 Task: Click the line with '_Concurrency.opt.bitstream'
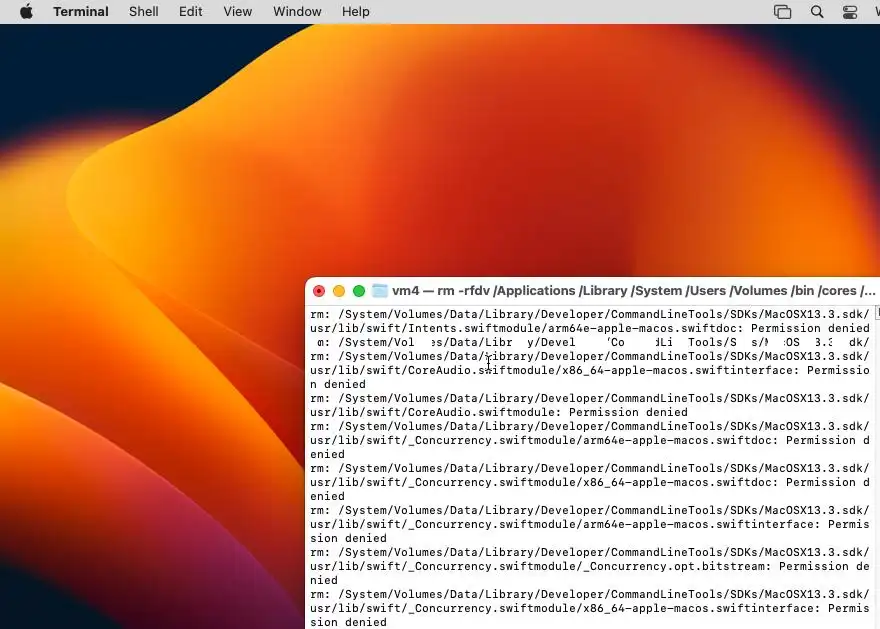pyautogui.click(x=589, y=566)
